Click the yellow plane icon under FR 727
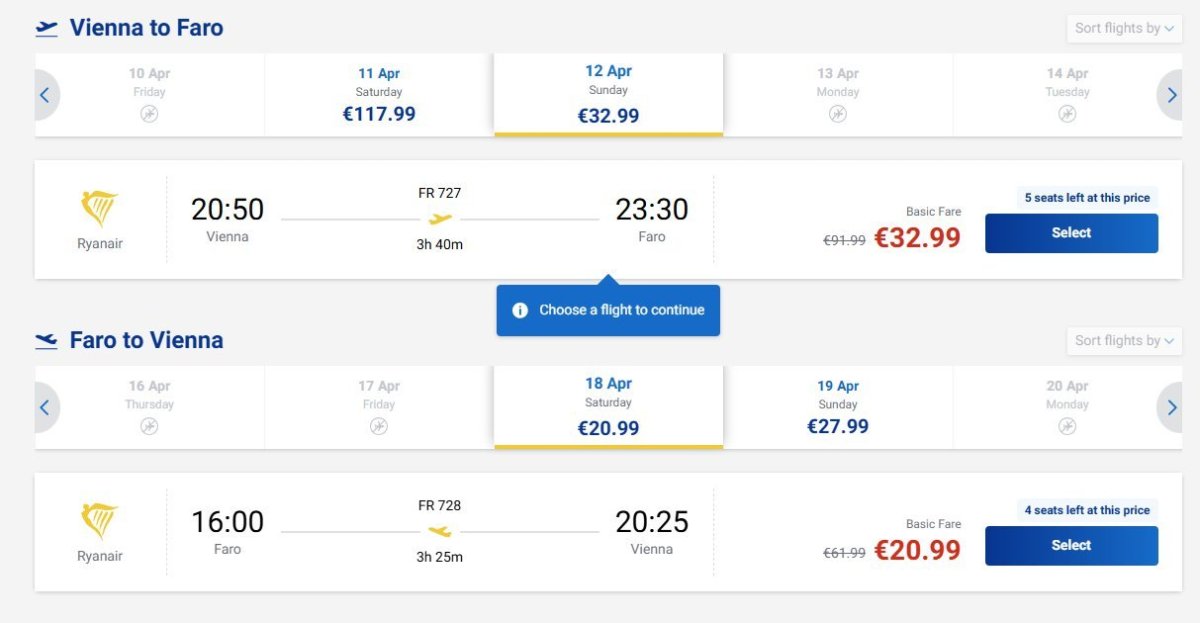This screenshot has height=623, width=1200. [x=440, y=219]
